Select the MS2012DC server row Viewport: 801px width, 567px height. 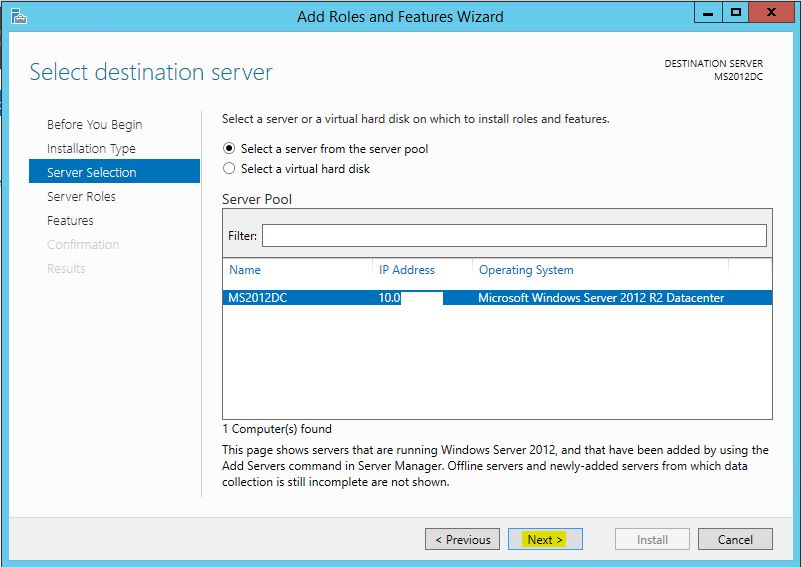click(497, 298)
